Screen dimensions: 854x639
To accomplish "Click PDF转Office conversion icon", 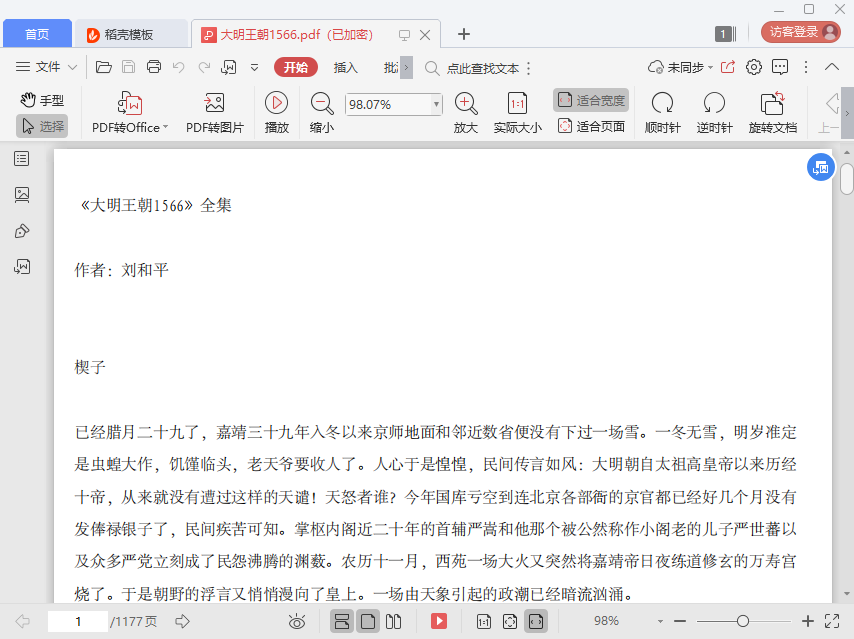I will point(130,104).
